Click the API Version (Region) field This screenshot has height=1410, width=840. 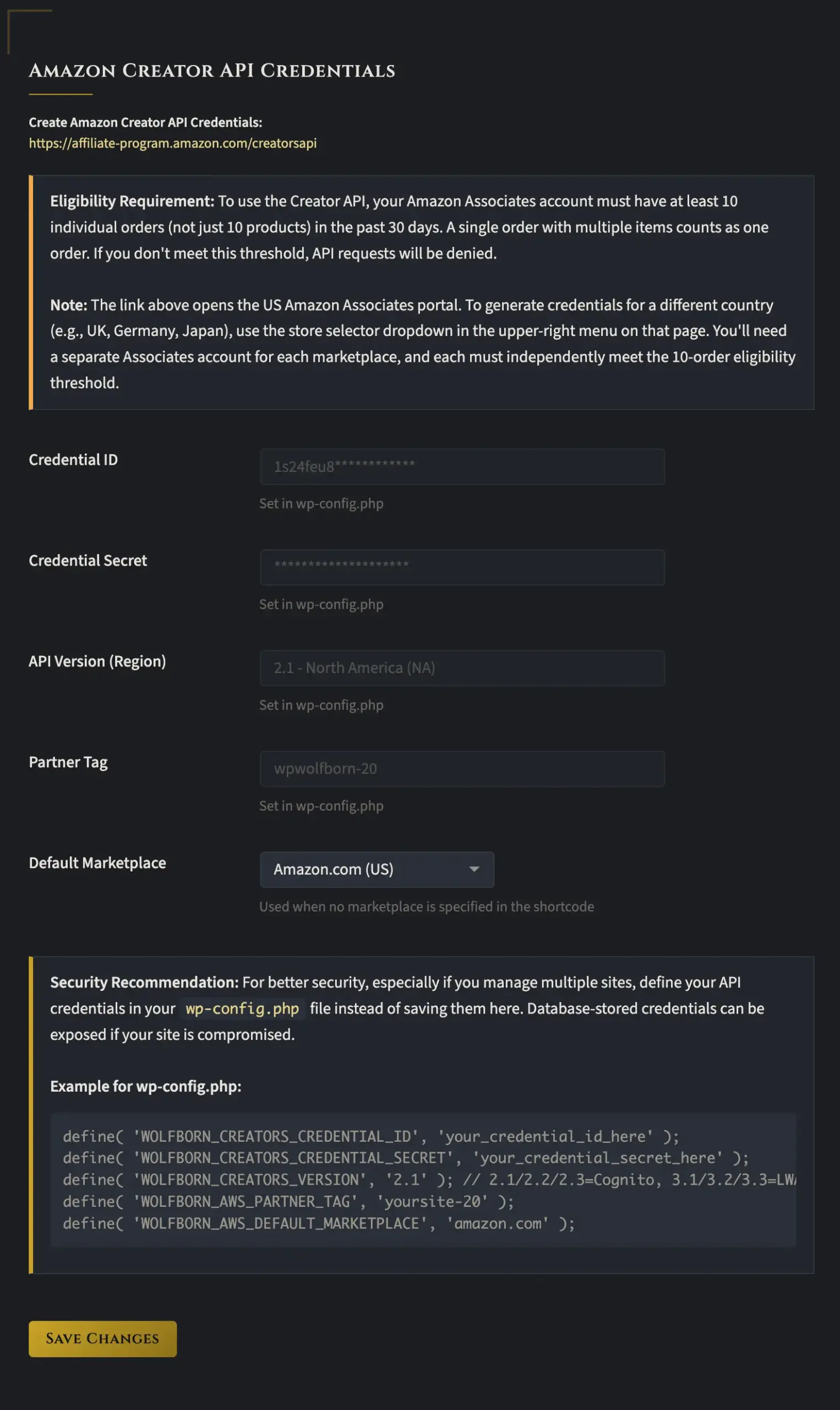[462, 668]
